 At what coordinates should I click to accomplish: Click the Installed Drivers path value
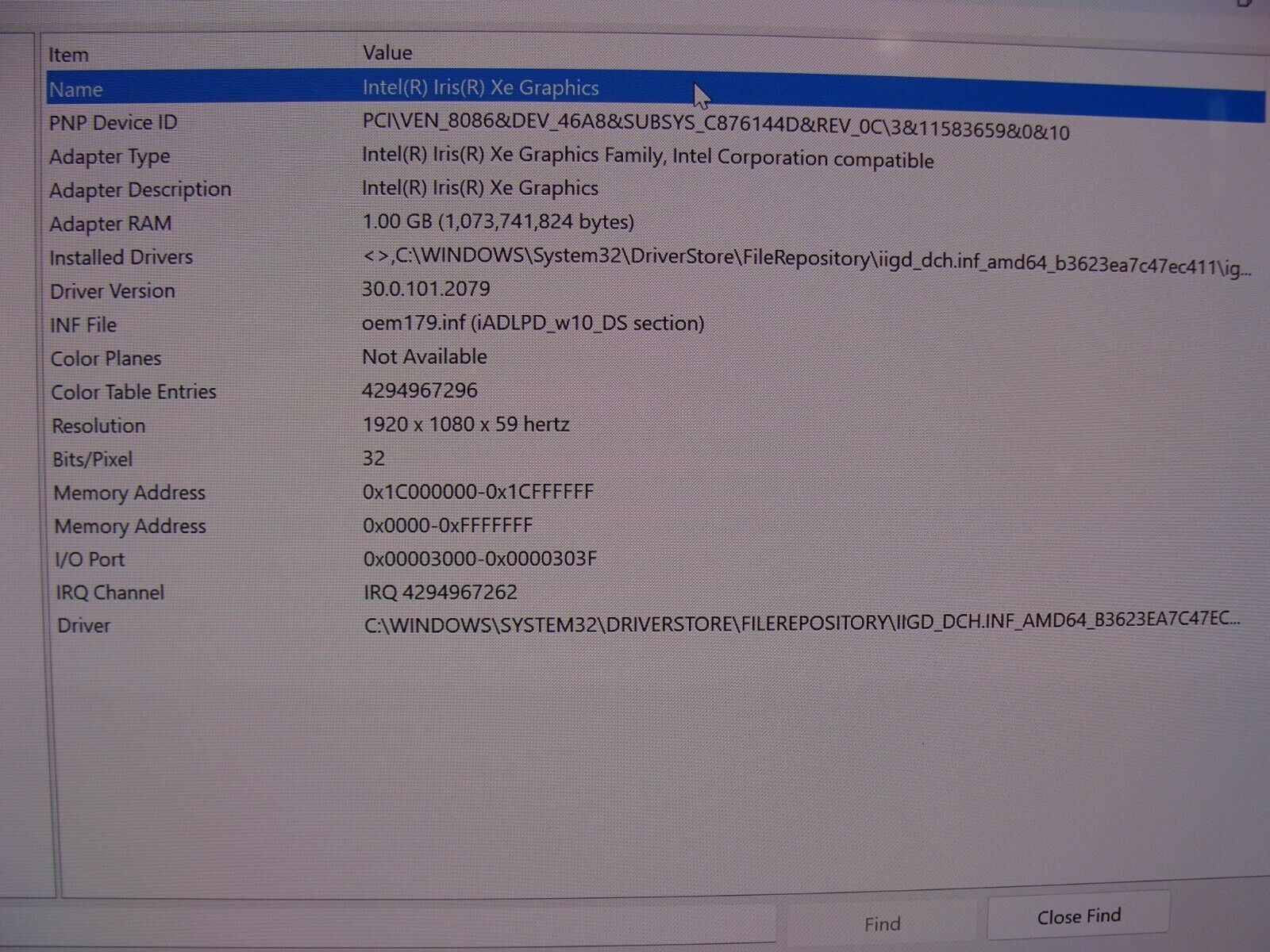(806, 260)
